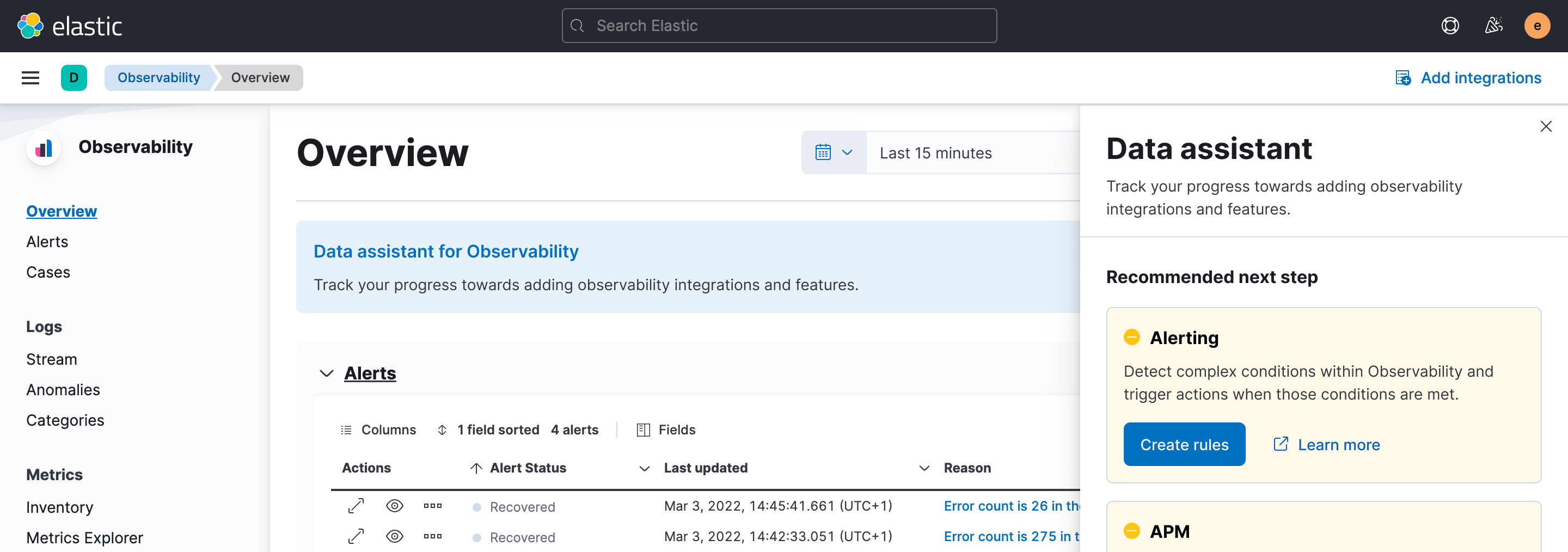Click the Create rules button
This screenshot has height=552, width=1568.
1184,444
